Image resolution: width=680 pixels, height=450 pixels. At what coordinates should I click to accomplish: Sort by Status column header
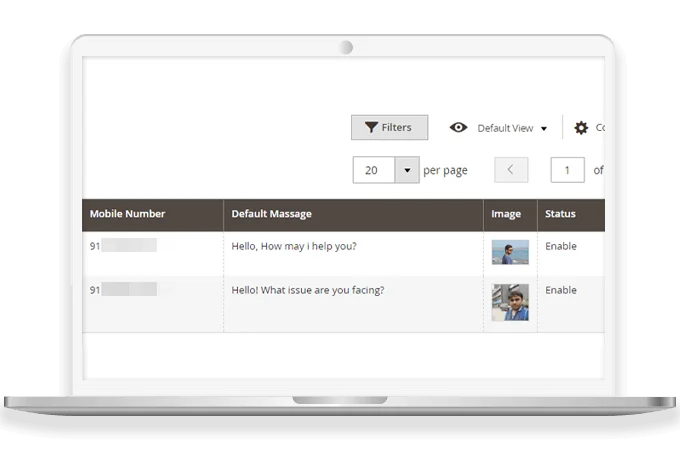[560, 214]
